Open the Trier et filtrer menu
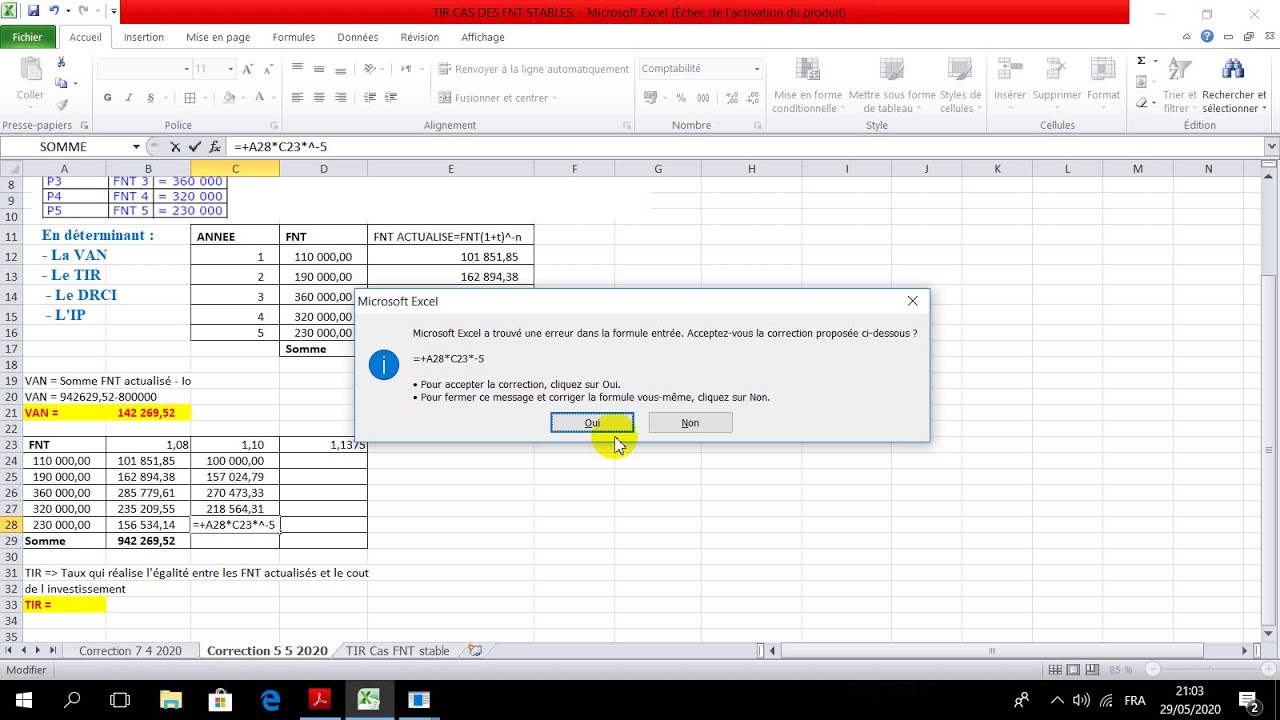Image resolution: width=1280 pixels, height=720 pixels. pyautogui.click(x=1181, y=85)
